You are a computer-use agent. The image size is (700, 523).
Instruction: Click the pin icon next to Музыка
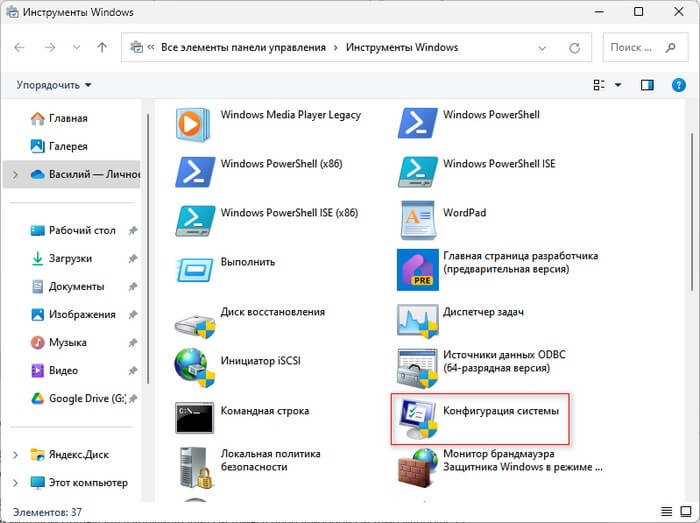[133, 343]
